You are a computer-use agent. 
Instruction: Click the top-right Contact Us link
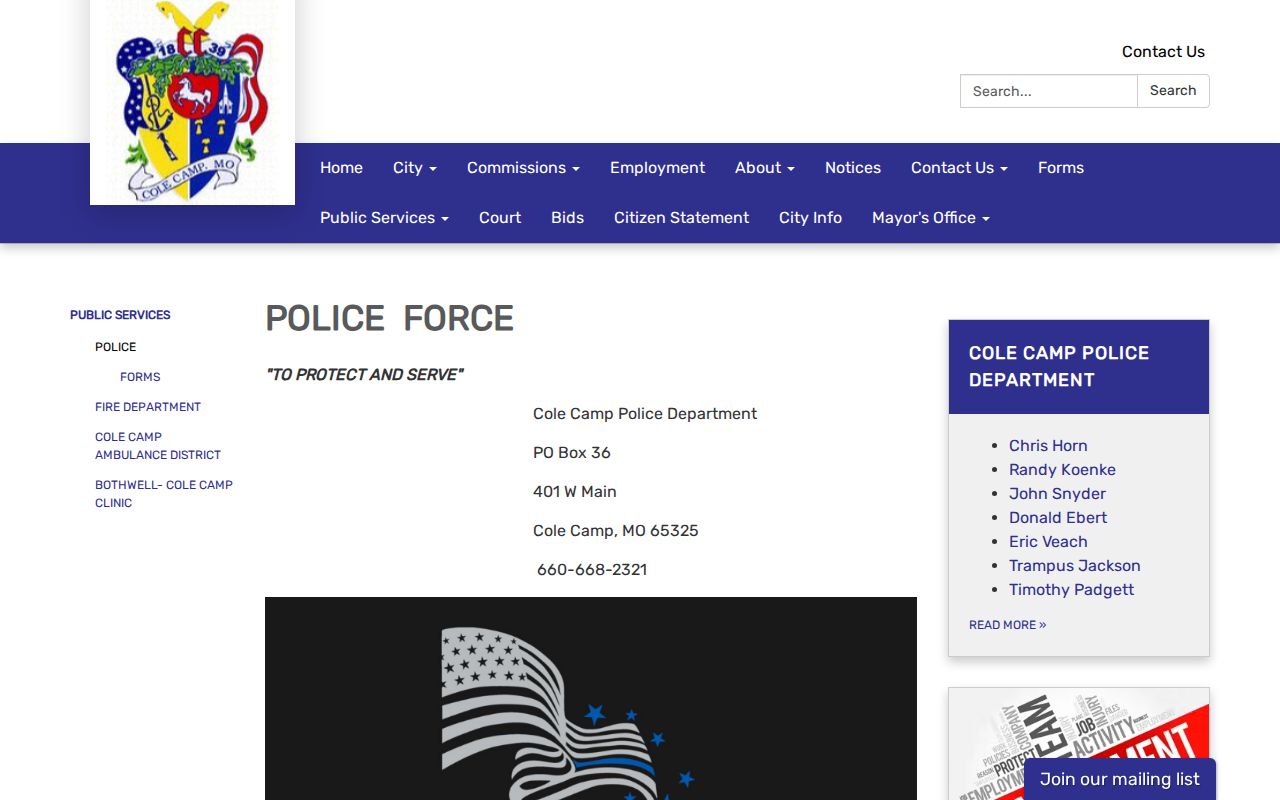tap(1163, 52)
